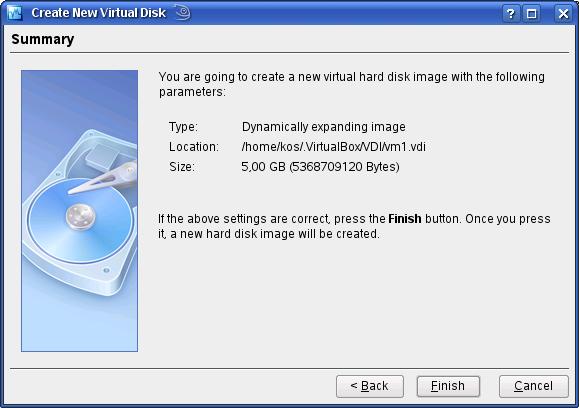Viewport: 579px width, 408px height.
Task: Click the Dynamically expanding image value
Action: click(x=324, y=127)
